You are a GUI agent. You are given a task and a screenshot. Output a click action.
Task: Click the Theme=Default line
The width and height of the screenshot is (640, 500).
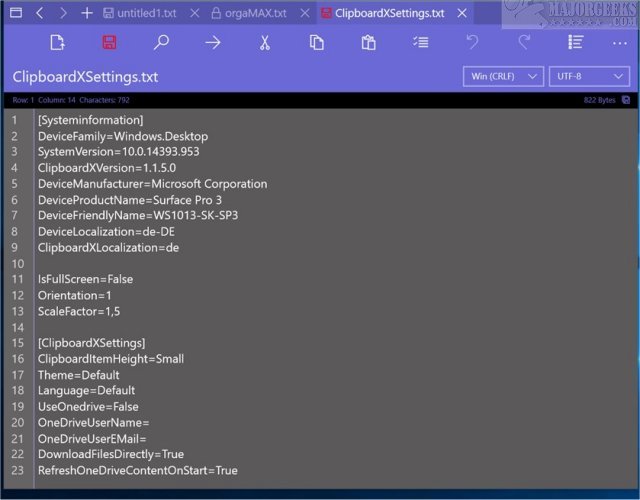click(x=78, y=375)
